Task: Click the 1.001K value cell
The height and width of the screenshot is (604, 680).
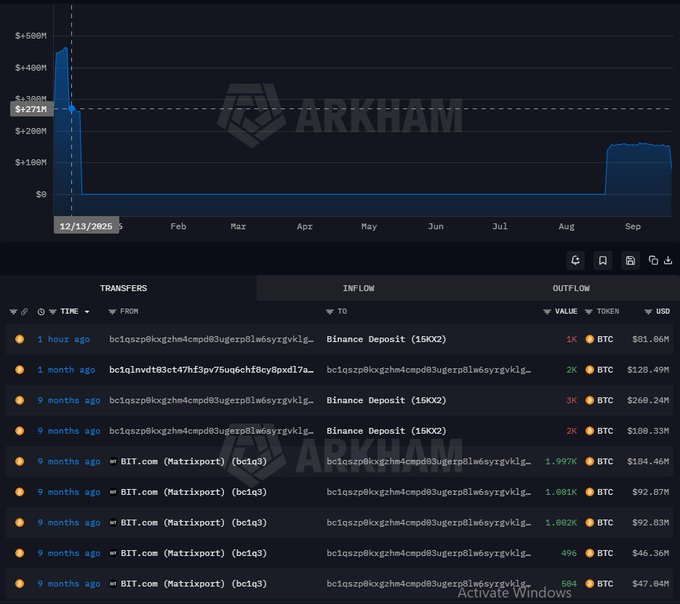Action: coord(561,492)
